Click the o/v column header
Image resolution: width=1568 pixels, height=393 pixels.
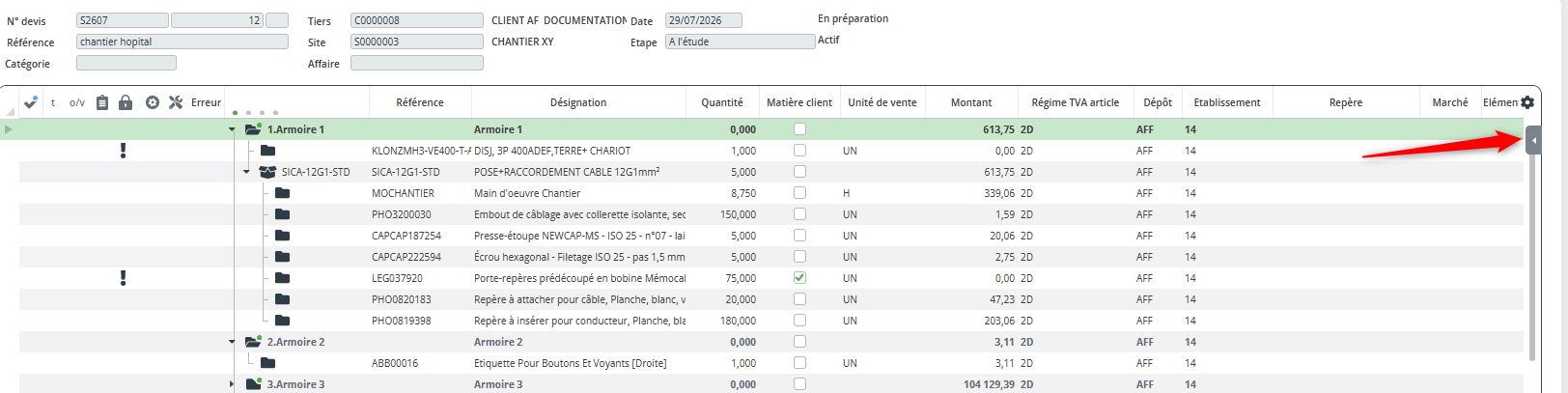77,102
